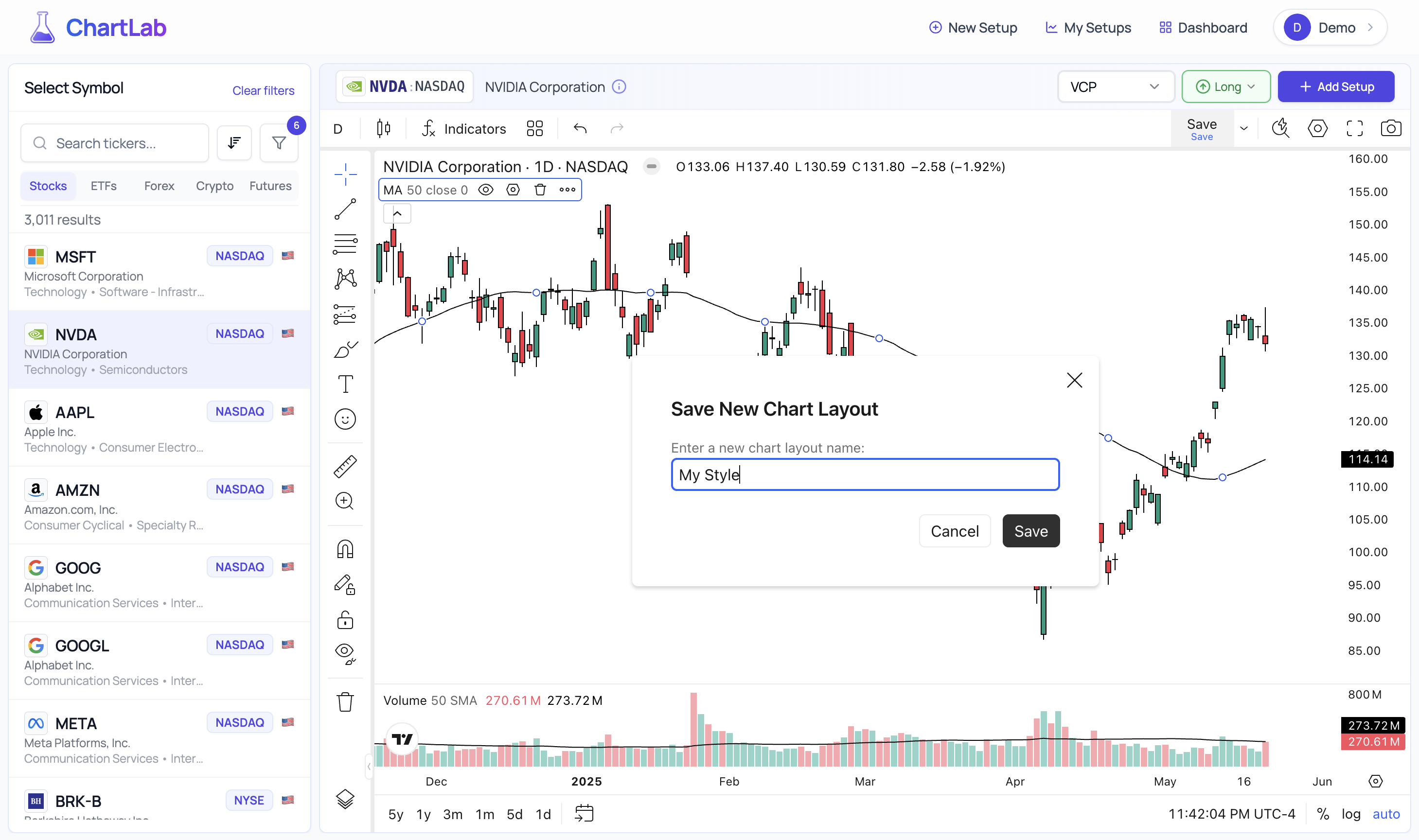Open the quick search lightning icon
The height and width of the screenshot is (840, 1419).
click(x=1280, y=128)
